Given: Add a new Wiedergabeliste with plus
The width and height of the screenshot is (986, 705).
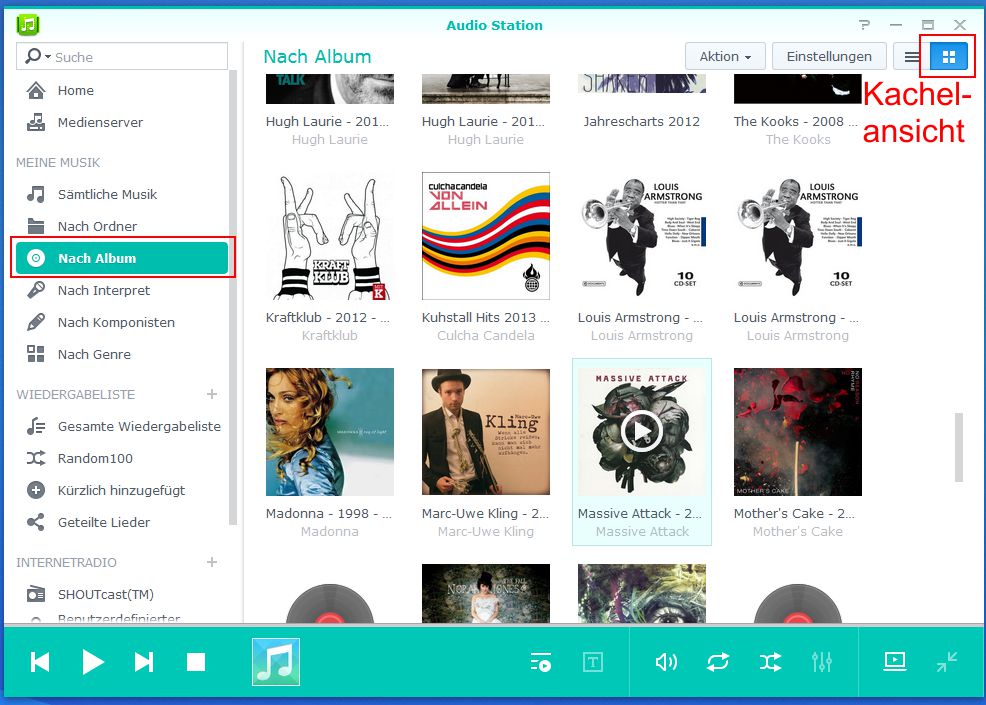Looking at the screenshot, I should pos(212,394).
